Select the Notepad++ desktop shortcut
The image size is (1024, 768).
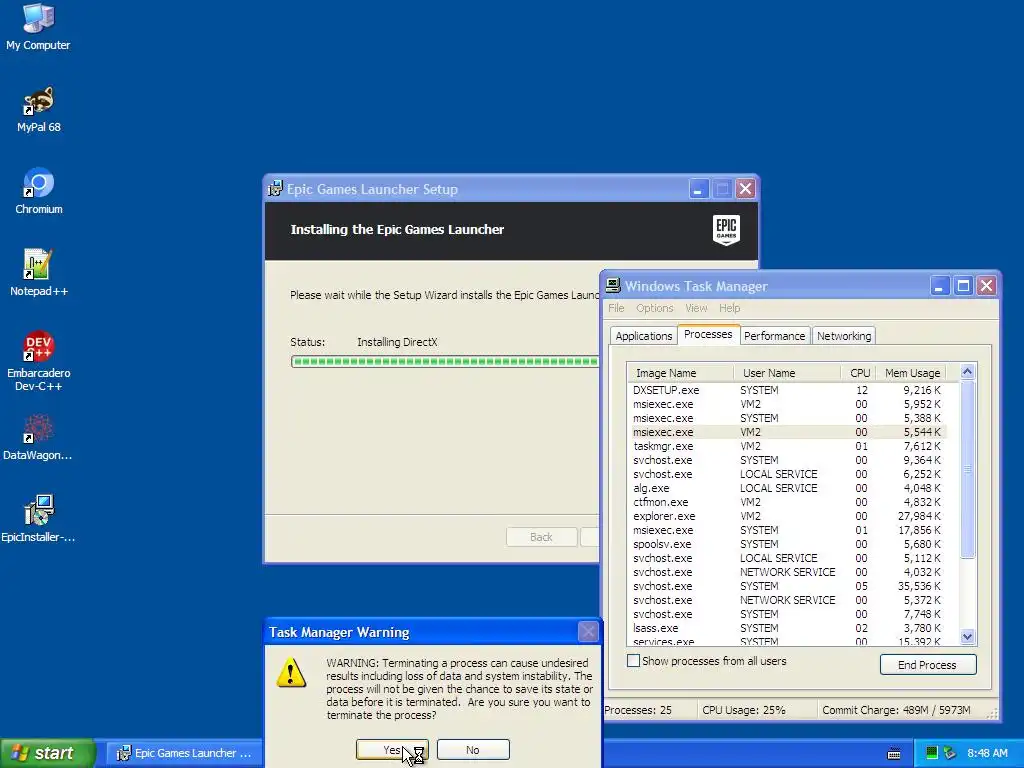click(38, 273)
